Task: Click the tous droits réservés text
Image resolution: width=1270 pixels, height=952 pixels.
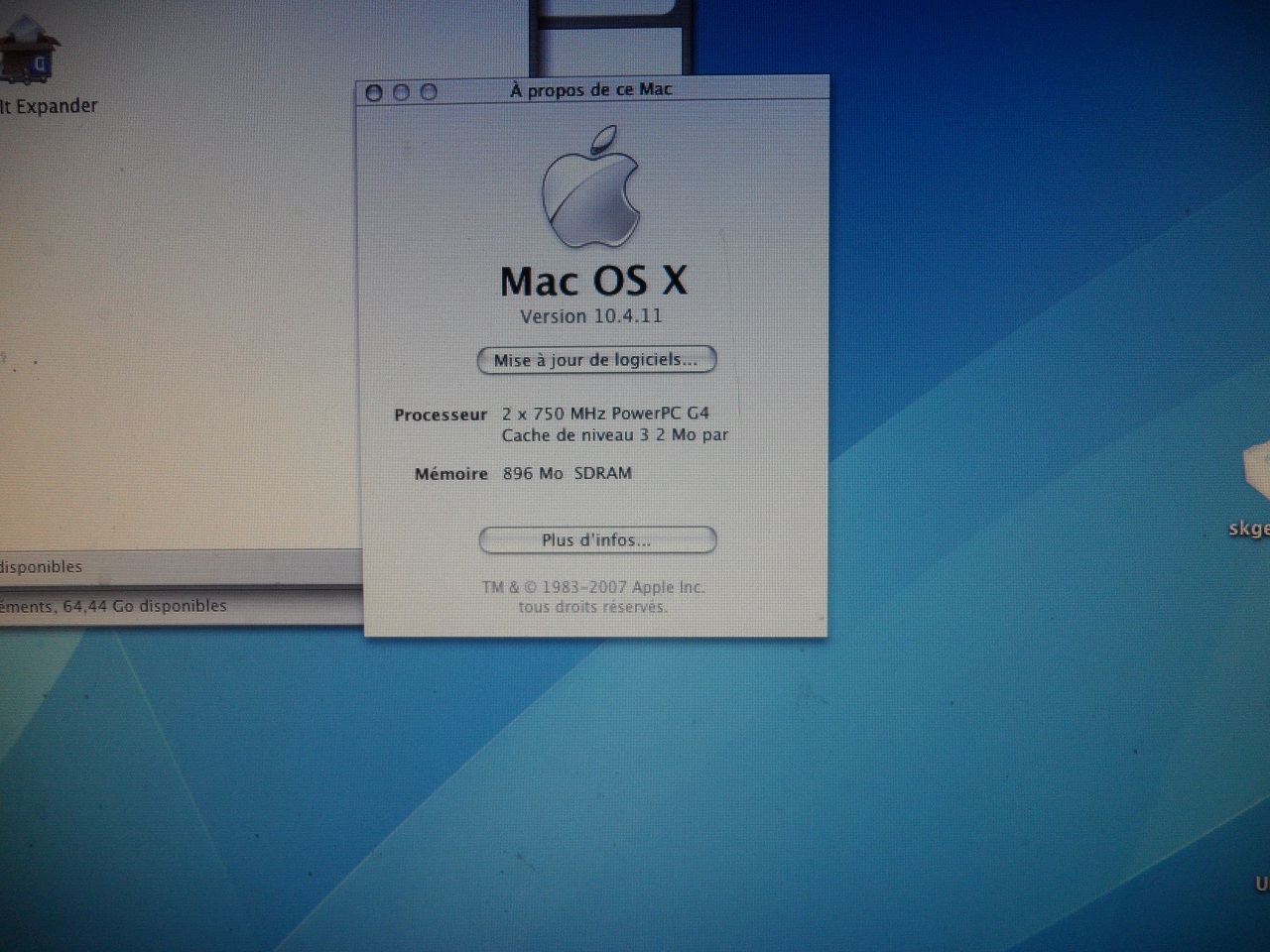Action: pos(592,607)
